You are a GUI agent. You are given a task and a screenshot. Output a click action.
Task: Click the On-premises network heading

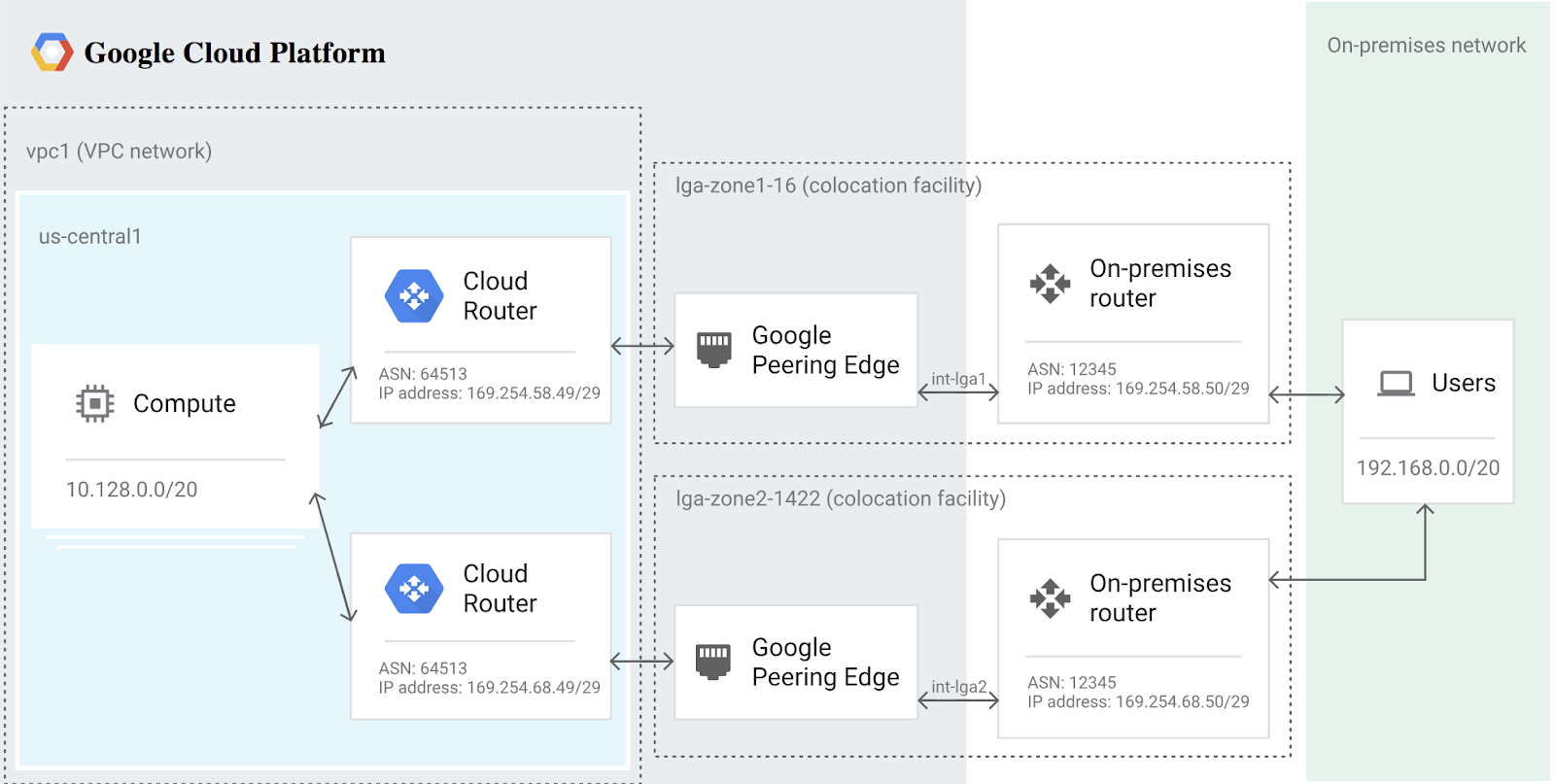1426,46
